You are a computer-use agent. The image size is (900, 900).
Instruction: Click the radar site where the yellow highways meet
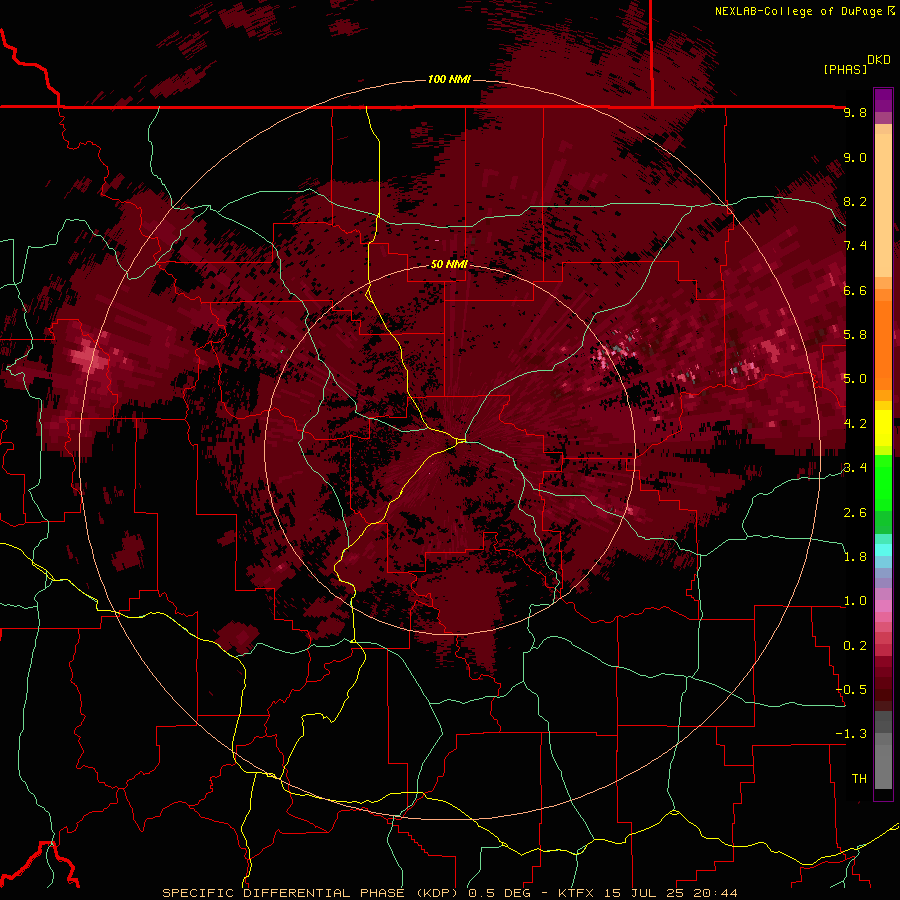click(x=461, y=440)
